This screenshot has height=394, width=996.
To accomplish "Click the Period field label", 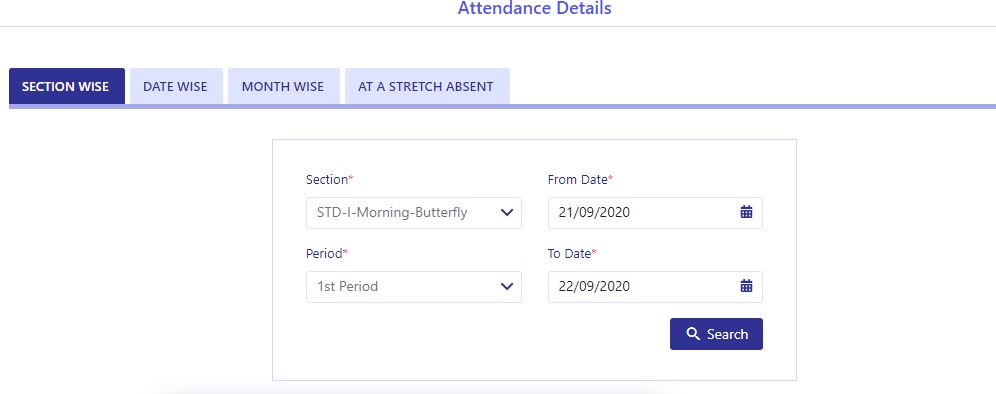I will click(x=326, y=254).
